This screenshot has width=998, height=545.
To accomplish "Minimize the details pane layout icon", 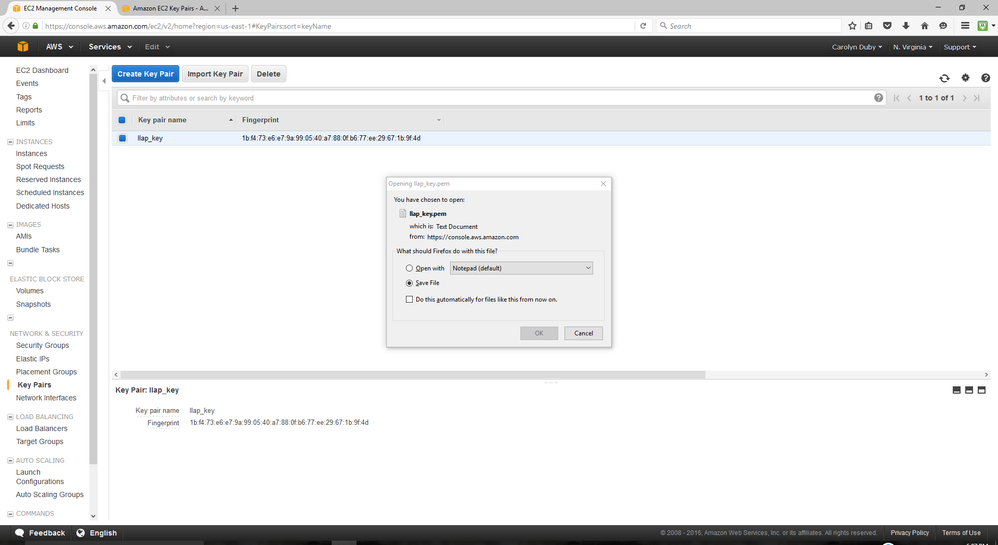I will coord(956,390).
